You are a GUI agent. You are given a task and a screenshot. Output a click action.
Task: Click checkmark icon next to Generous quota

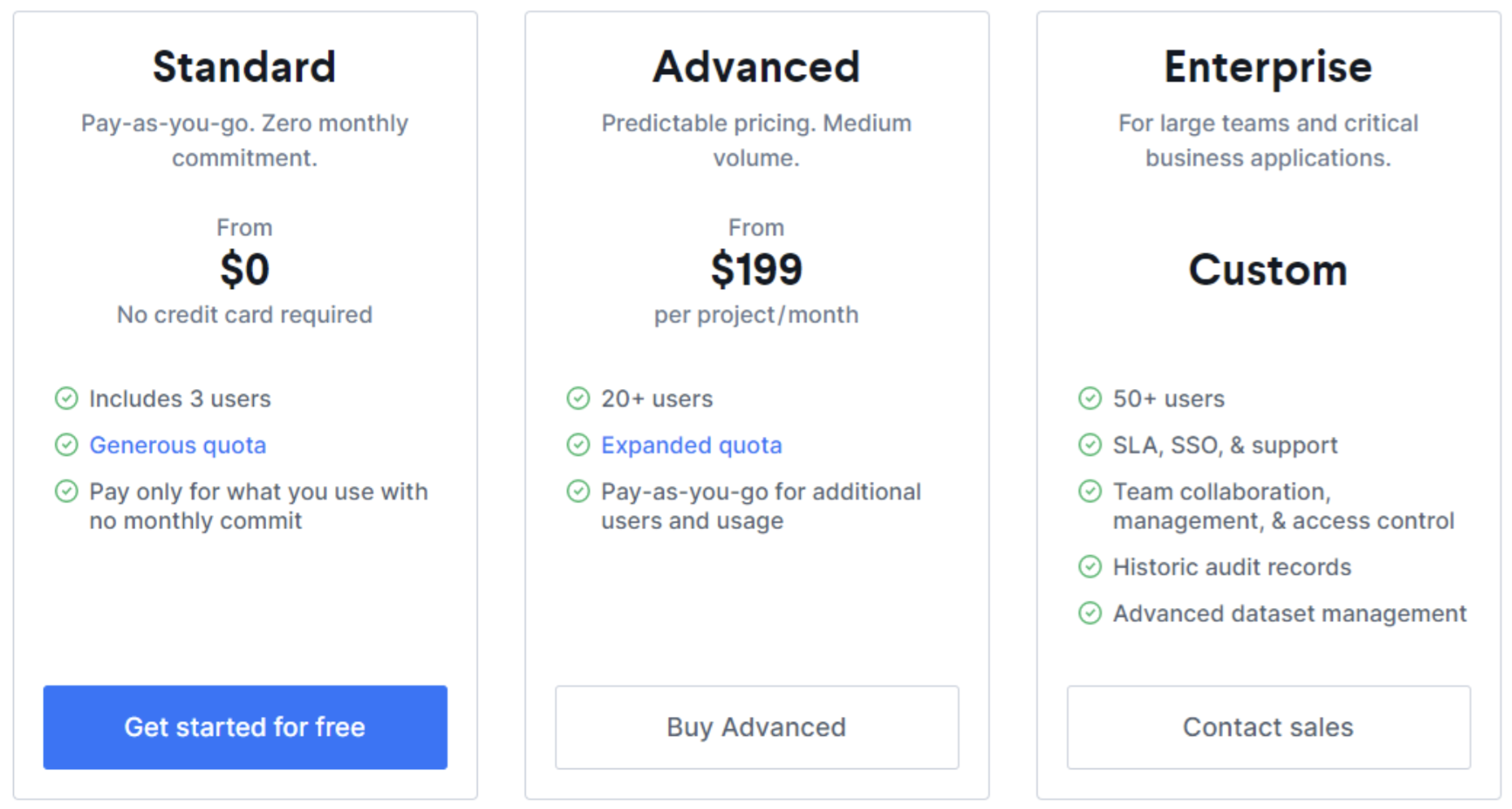tap(66, 445)
